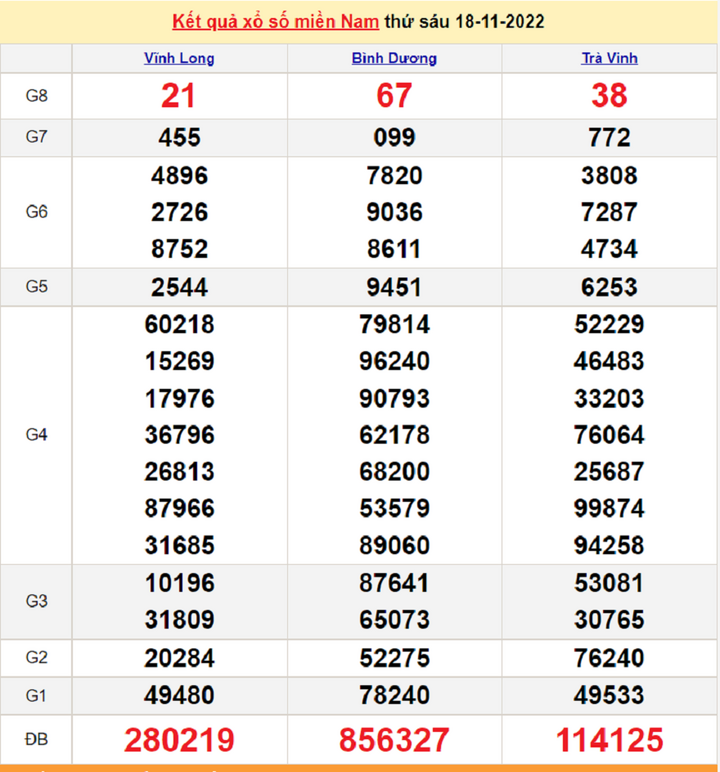Select Bình Dương special prize number 856327
Image resolution: width=720 pixels, height=772 pixels.
pos(394,740)
